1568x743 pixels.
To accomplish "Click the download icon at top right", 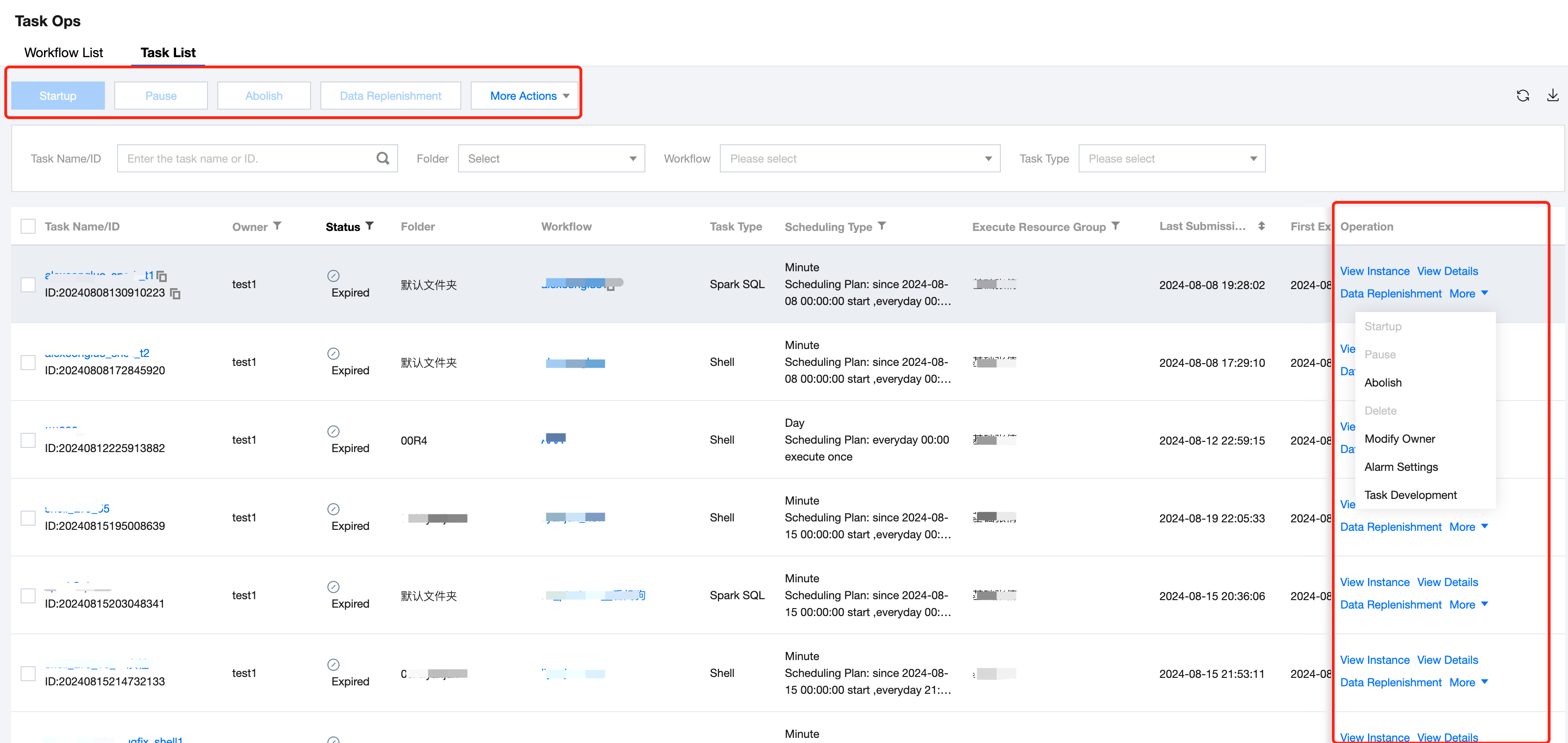I will (1552, 96).
